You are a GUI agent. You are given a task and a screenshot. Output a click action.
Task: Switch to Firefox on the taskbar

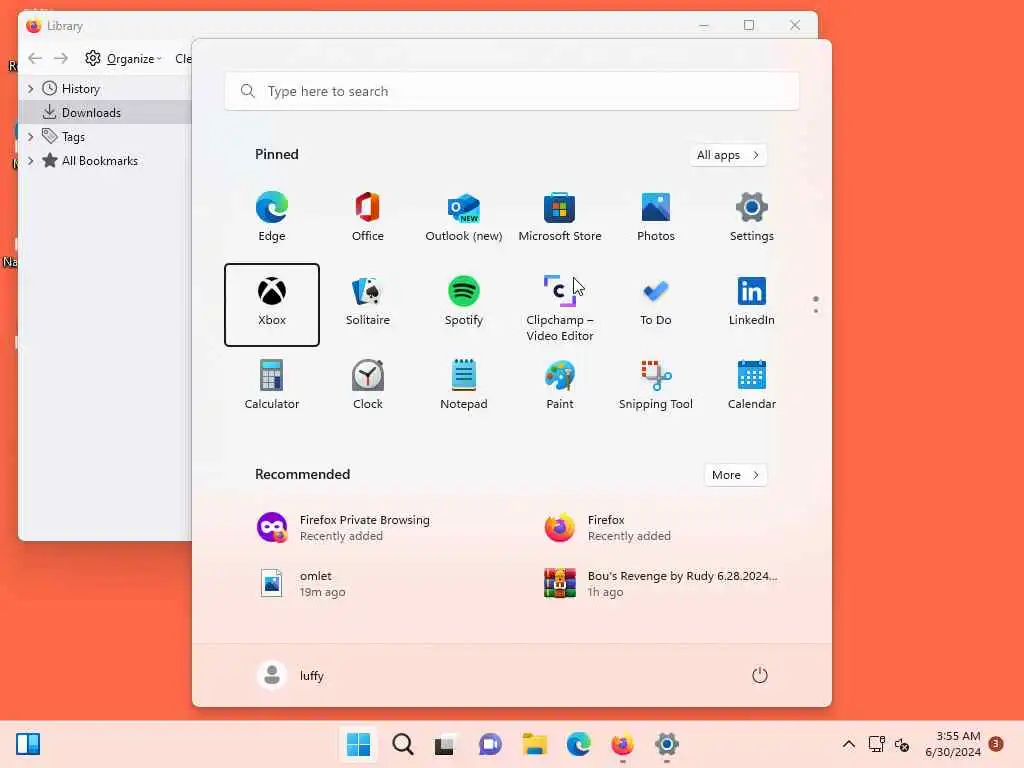[x=622, y=744]
